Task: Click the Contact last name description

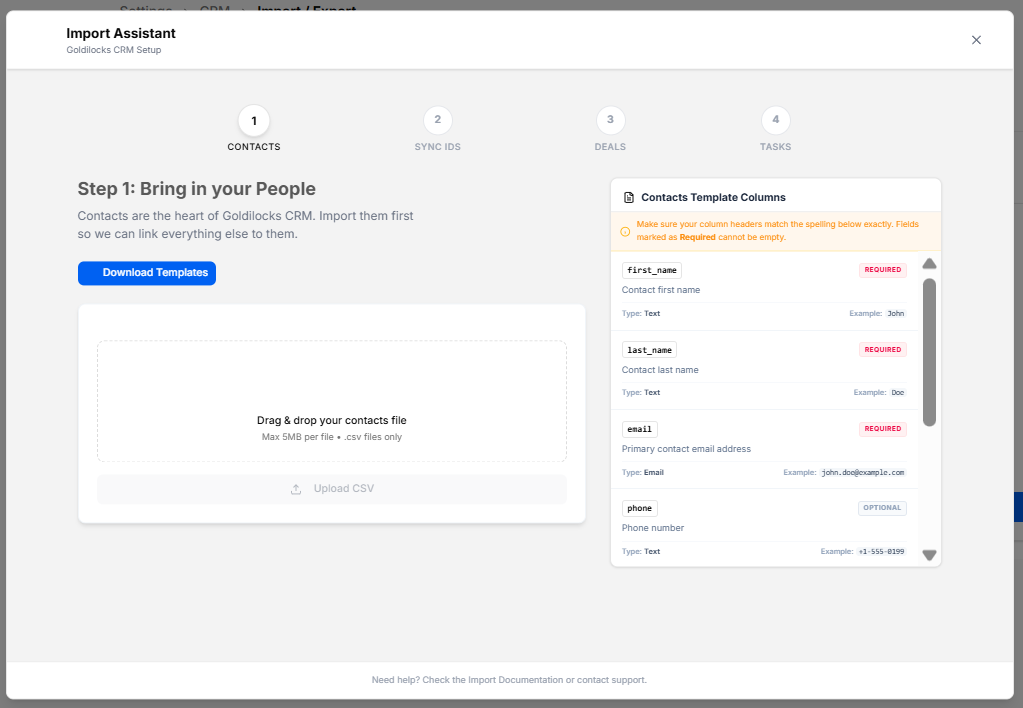Action: point(660,370)
